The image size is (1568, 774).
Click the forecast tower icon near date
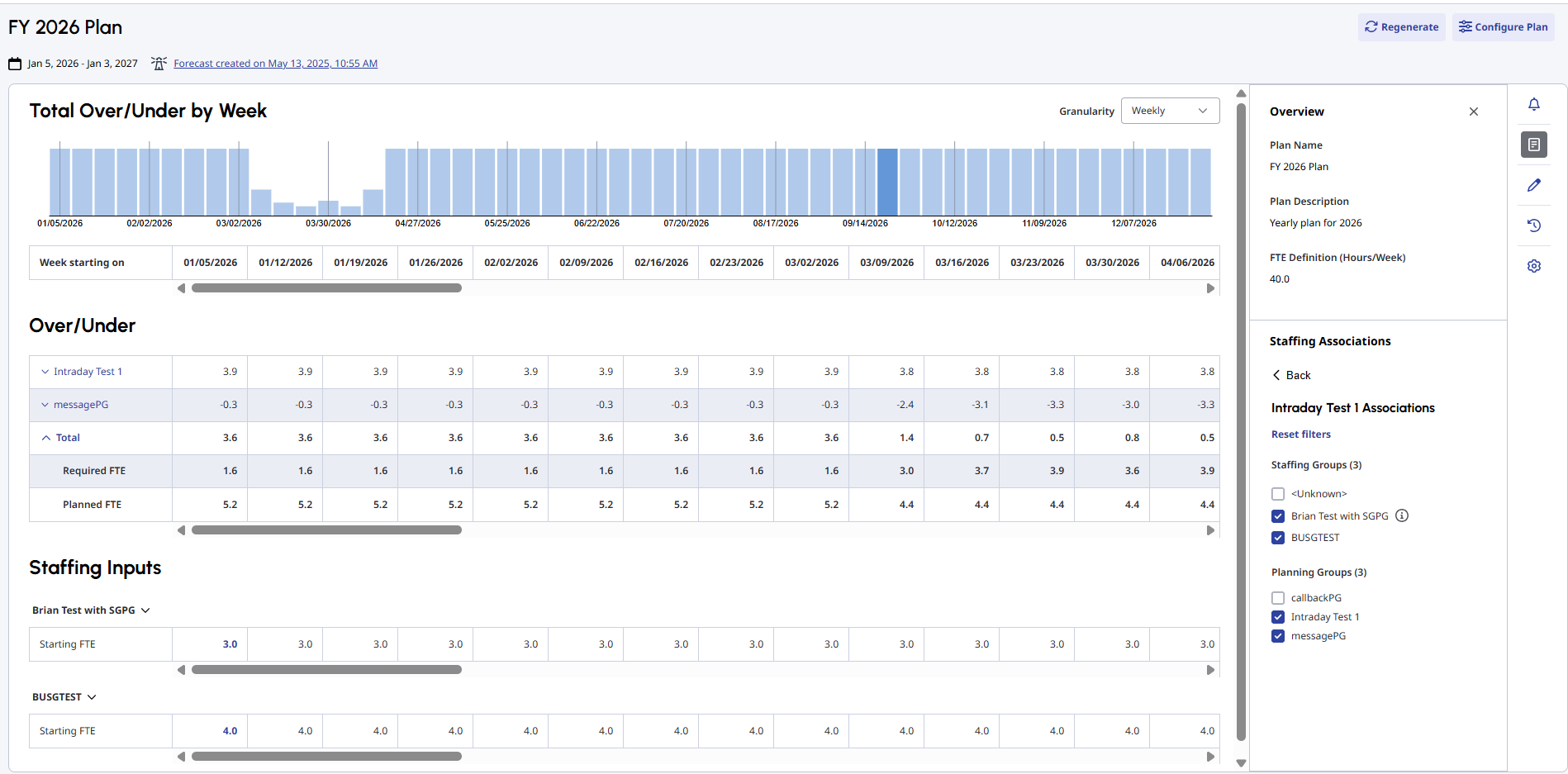159,64
